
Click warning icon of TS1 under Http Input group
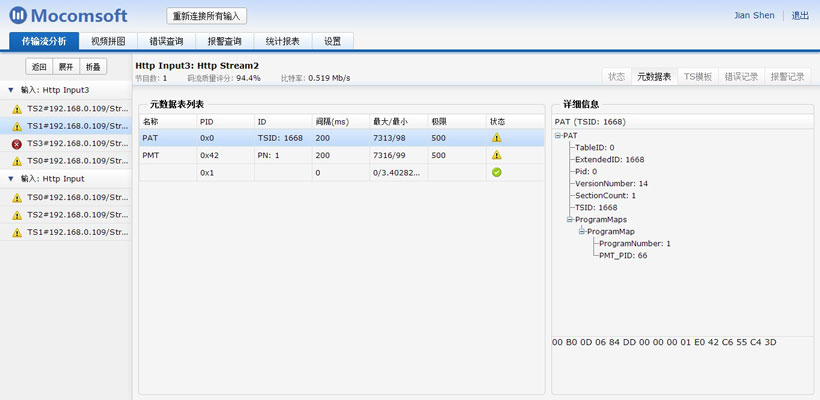pos(17,232)
